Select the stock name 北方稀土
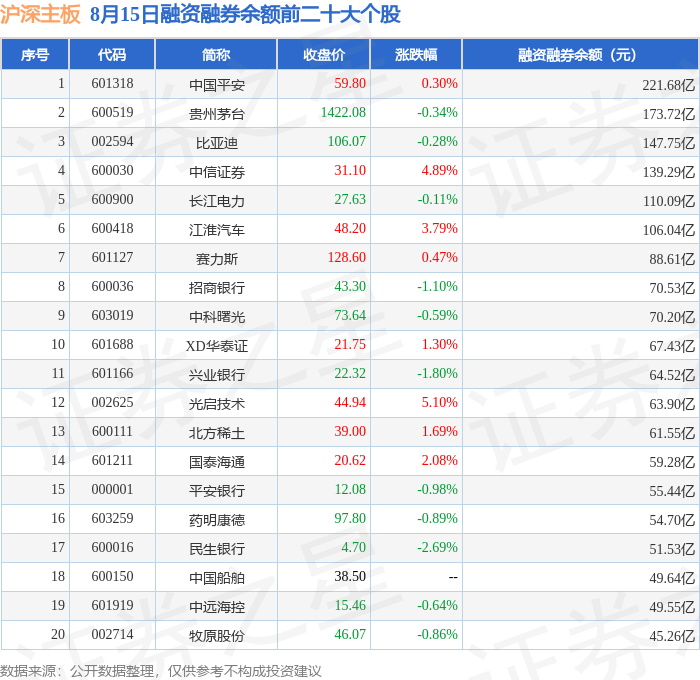The image size is (700, 680). pos(217,433)
